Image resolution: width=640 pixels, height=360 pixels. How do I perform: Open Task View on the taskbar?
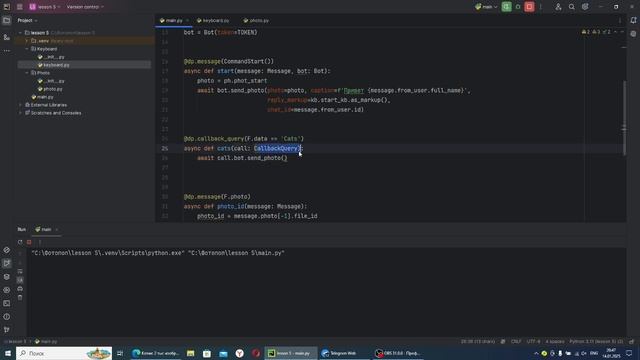point(120,353)
